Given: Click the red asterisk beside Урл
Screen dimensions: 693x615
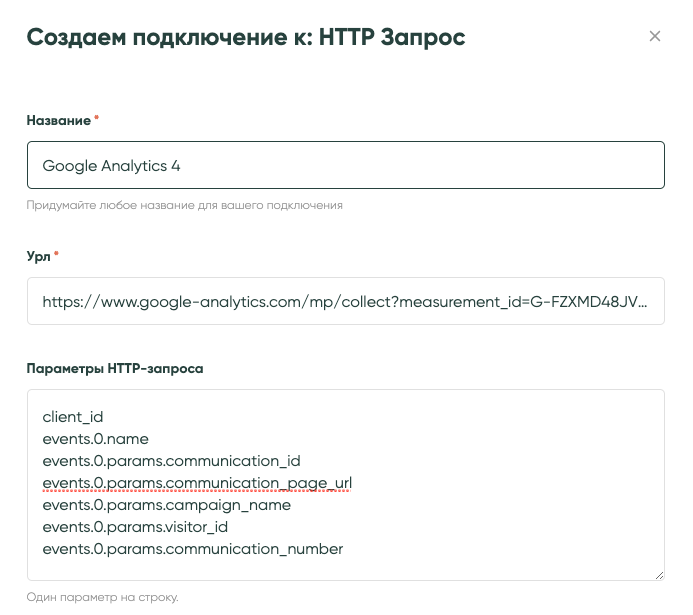Looking at the screenshot, I should 56,255.
